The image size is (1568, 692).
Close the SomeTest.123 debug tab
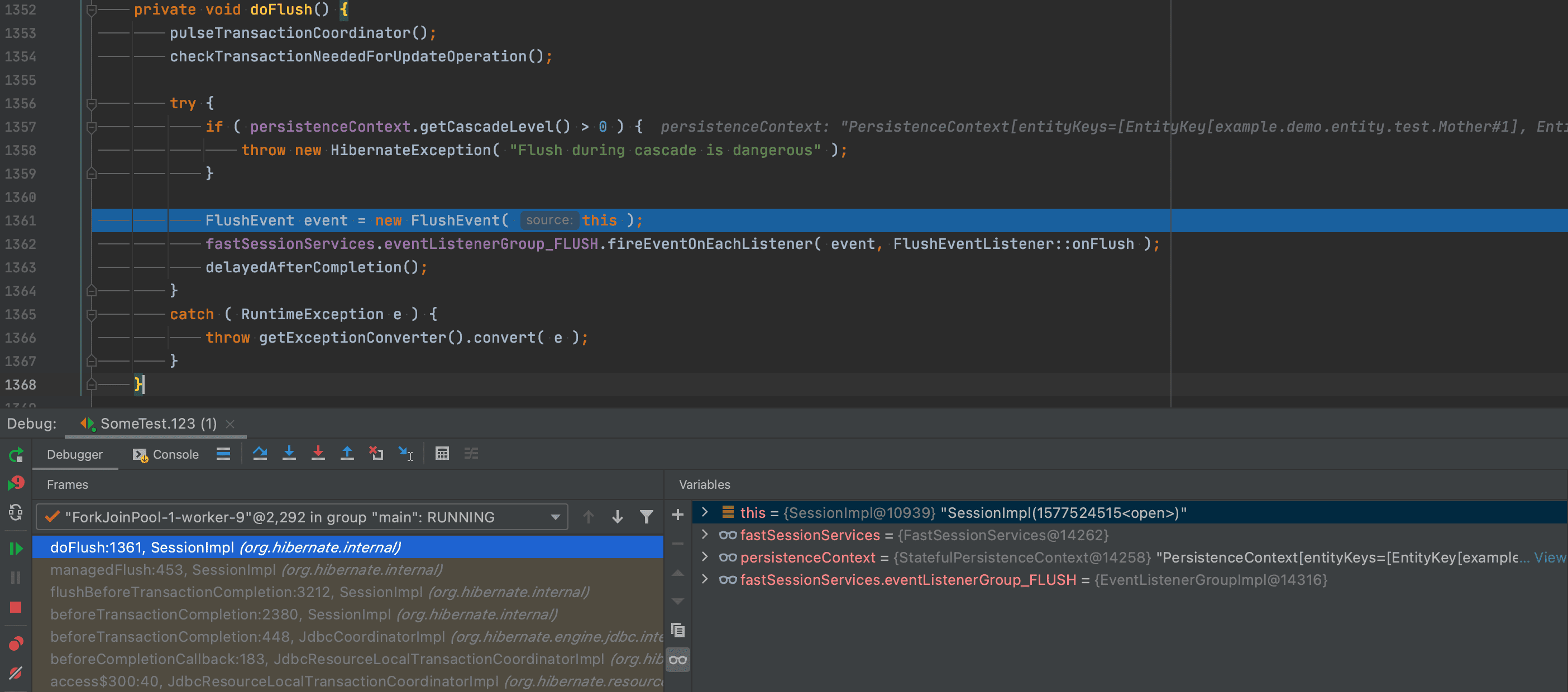click(230, 424)
